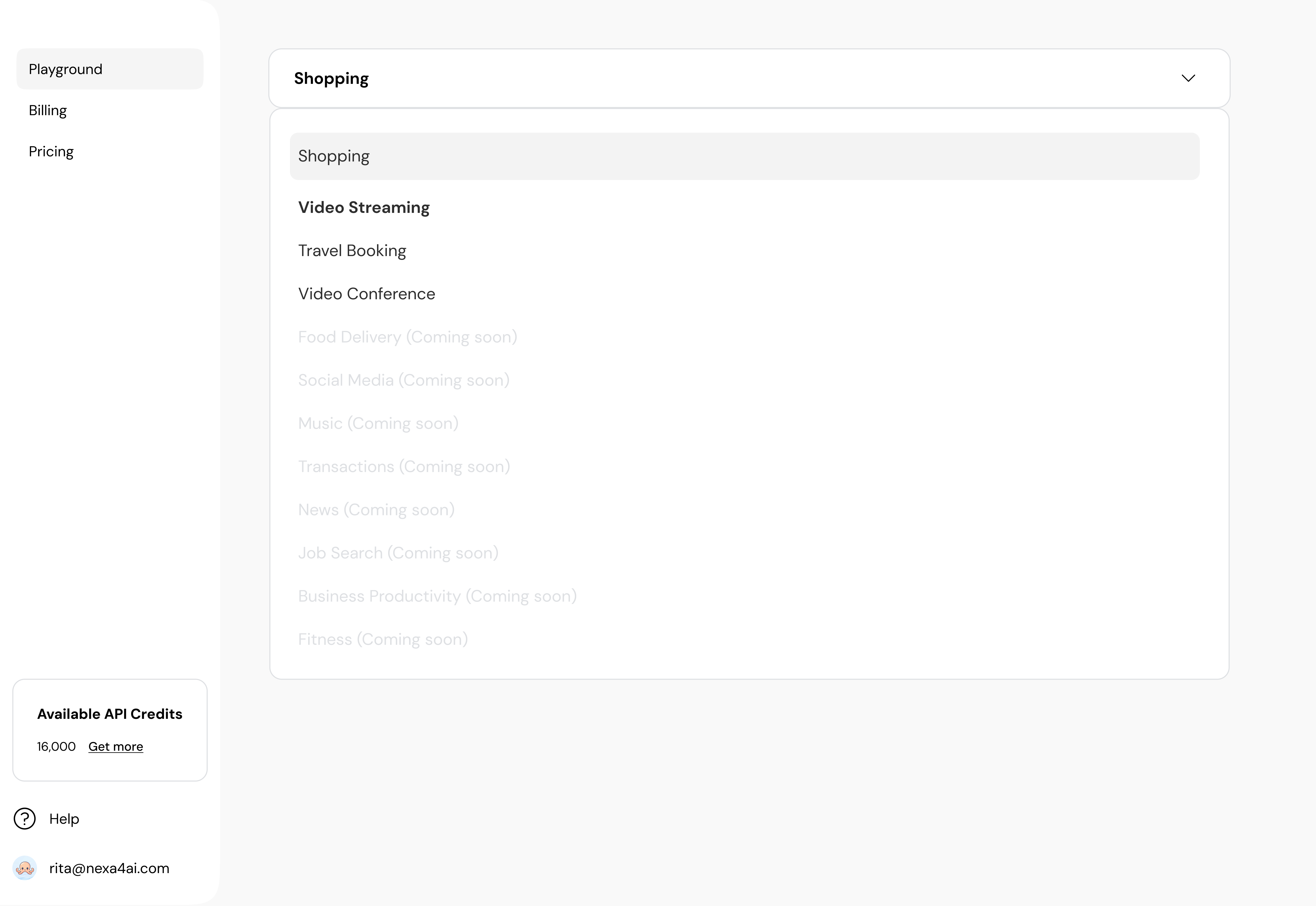Click the Help question mark icon
1316x906 pixels.
tap(24, 819)
